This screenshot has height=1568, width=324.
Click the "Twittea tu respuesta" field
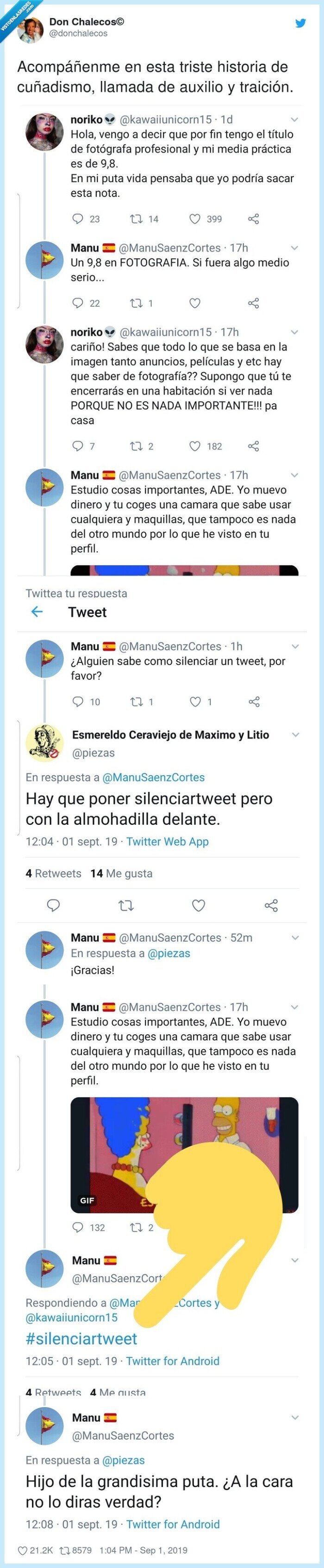pyautogui.click(x=75, y=593)
